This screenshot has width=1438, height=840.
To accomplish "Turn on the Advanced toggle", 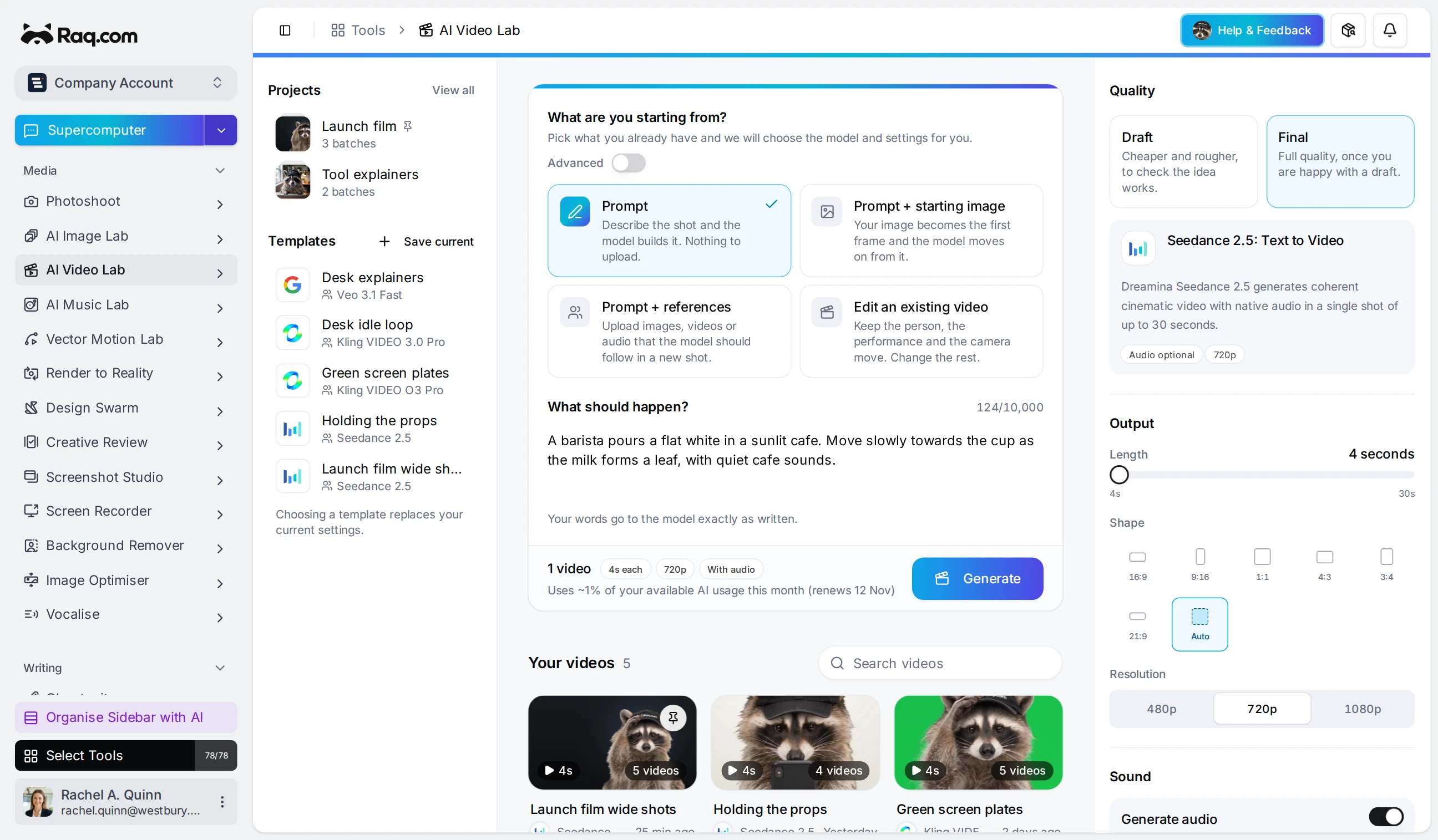I will point(628,163).
